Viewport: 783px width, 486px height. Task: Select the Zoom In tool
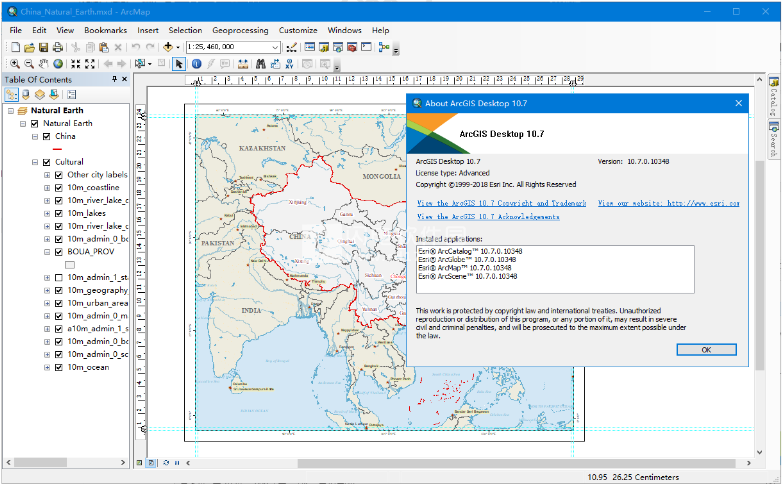[x=15, y=63]
